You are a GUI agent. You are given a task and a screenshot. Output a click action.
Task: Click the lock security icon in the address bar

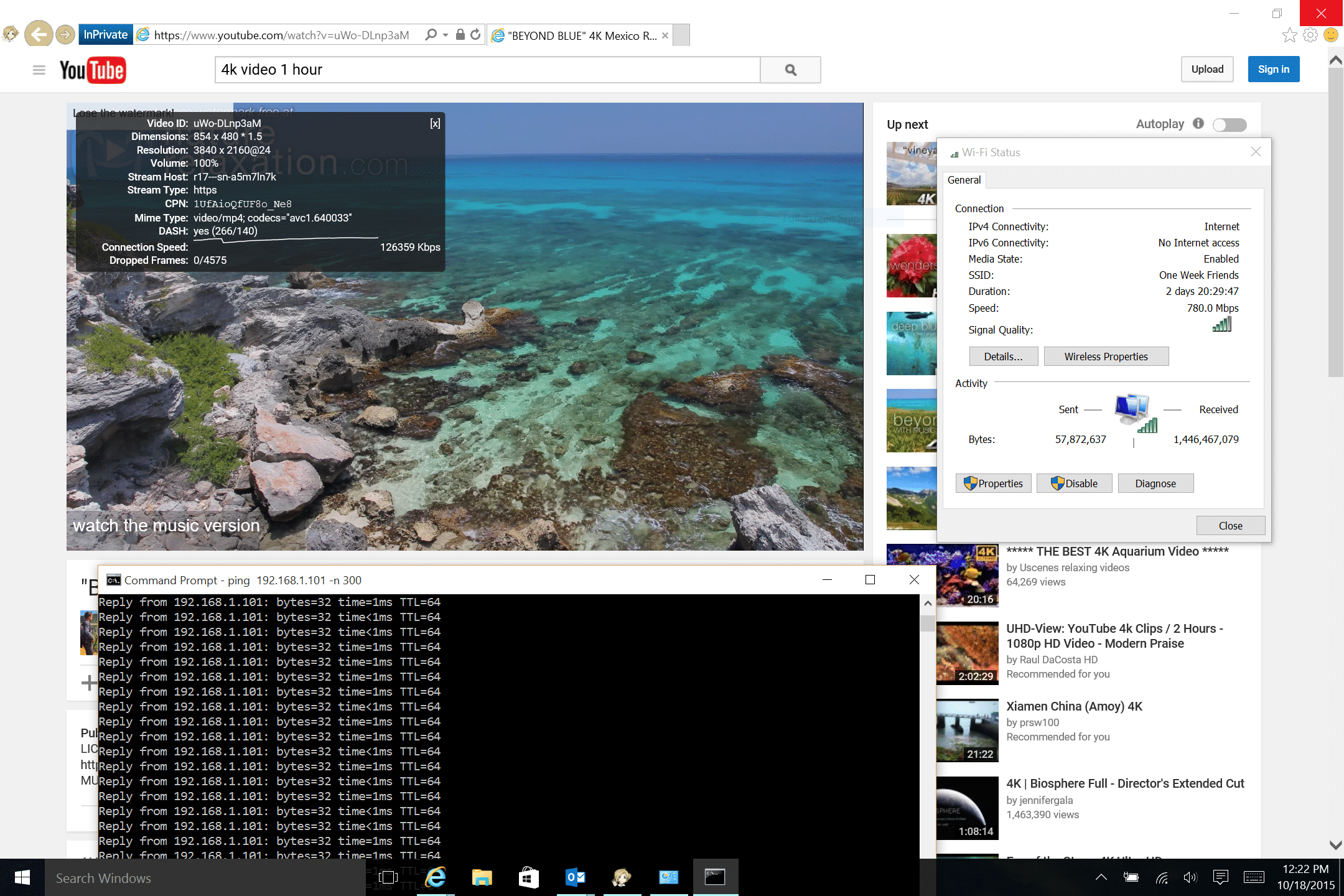point(460,35)
